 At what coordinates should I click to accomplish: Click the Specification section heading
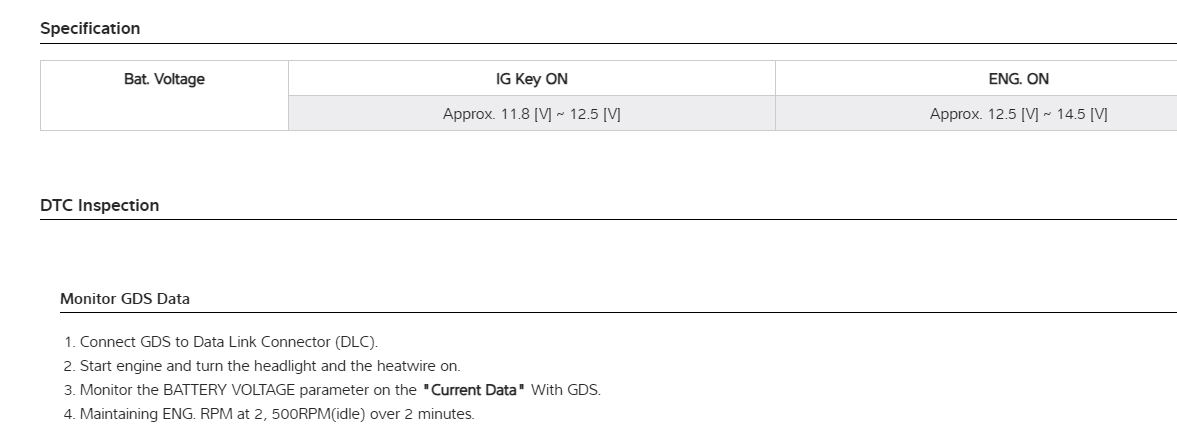(x=90, y=28)
